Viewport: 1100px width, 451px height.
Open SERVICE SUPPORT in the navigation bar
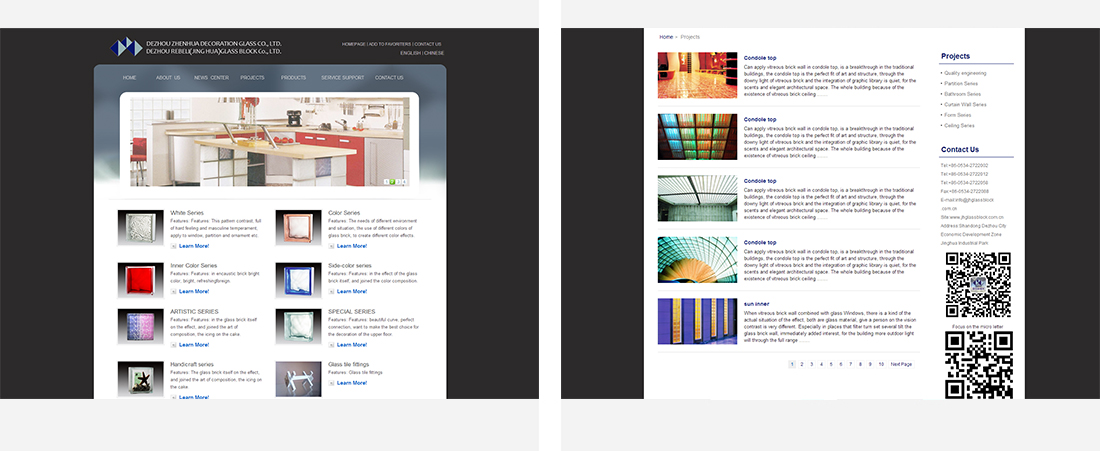point(342,78)
